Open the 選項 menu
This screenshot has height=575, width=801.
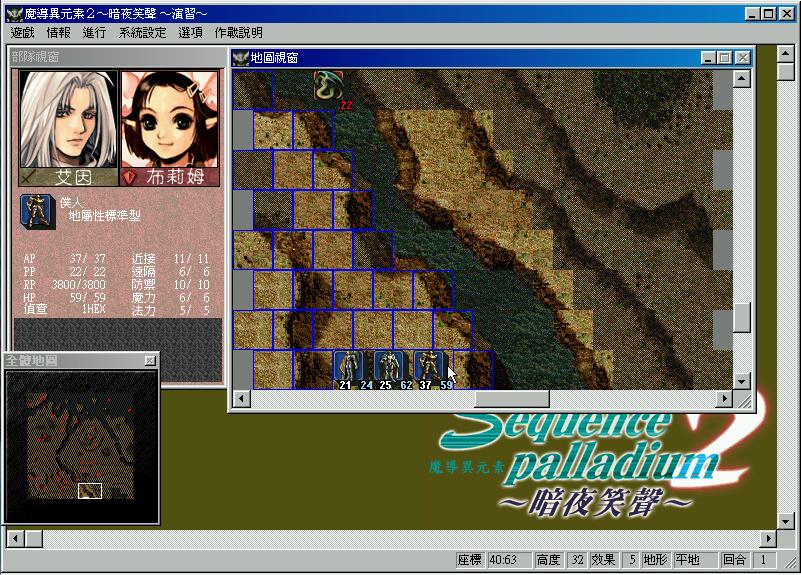click(191, 33)
